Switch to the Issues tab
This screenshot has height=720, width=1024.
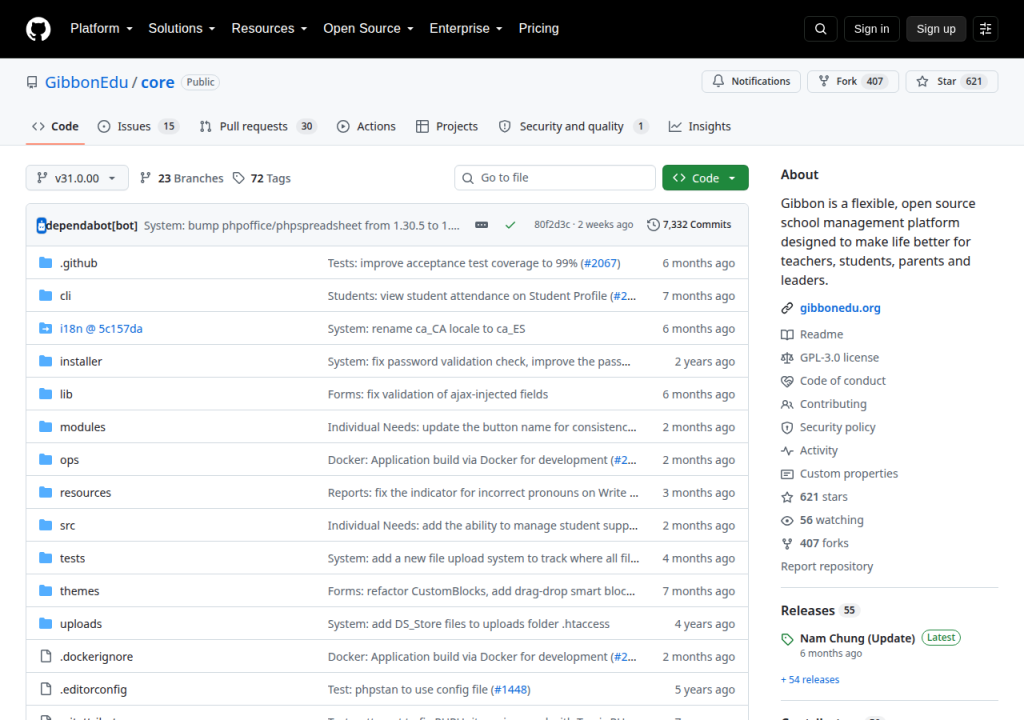(138, 127)
